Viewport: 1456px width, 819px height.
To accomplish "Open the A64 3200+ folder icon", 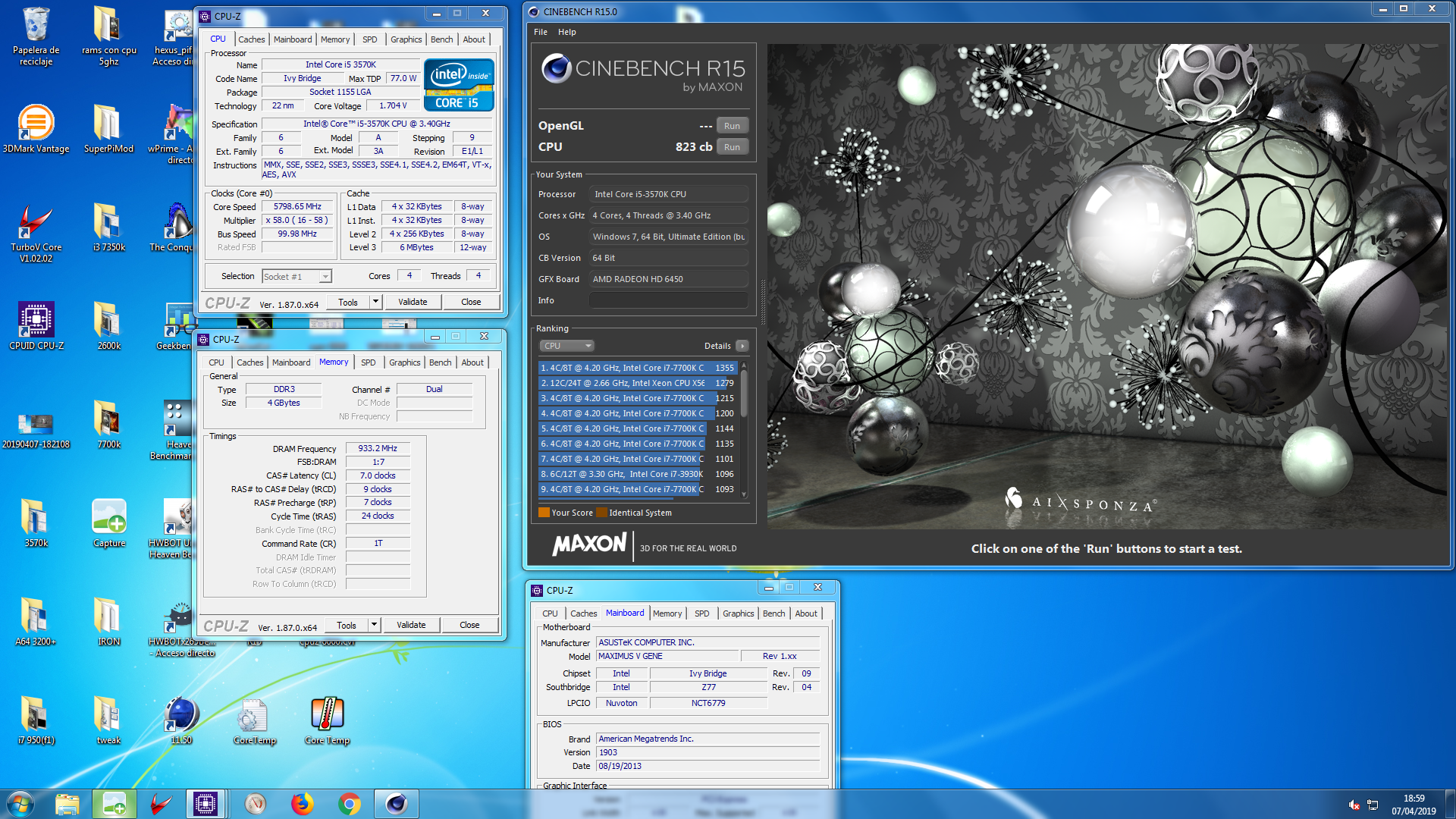I will coord(36,622).
